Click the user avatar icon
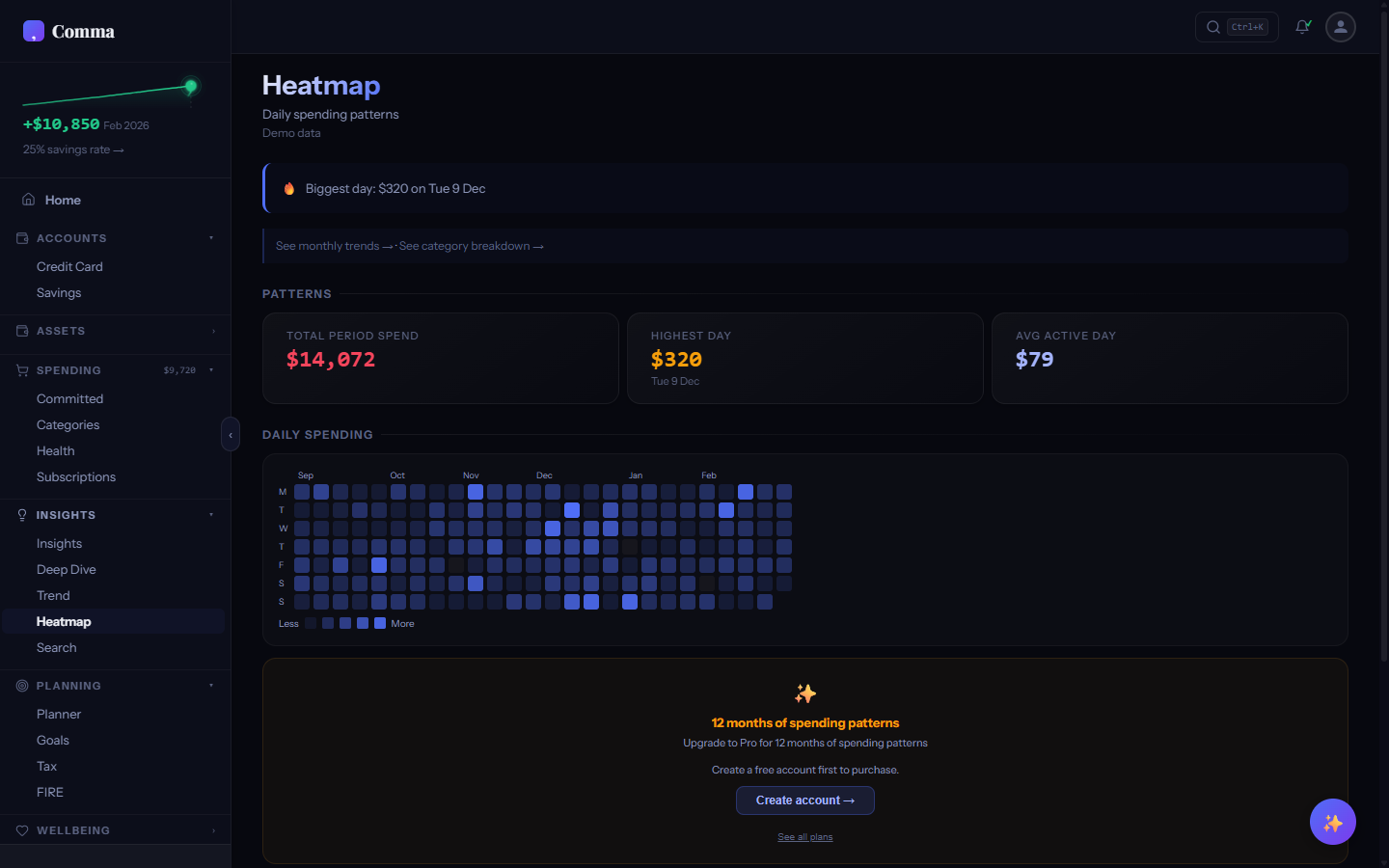The height and width of the screenshot is (868, 1389). tap(1341, 27)
